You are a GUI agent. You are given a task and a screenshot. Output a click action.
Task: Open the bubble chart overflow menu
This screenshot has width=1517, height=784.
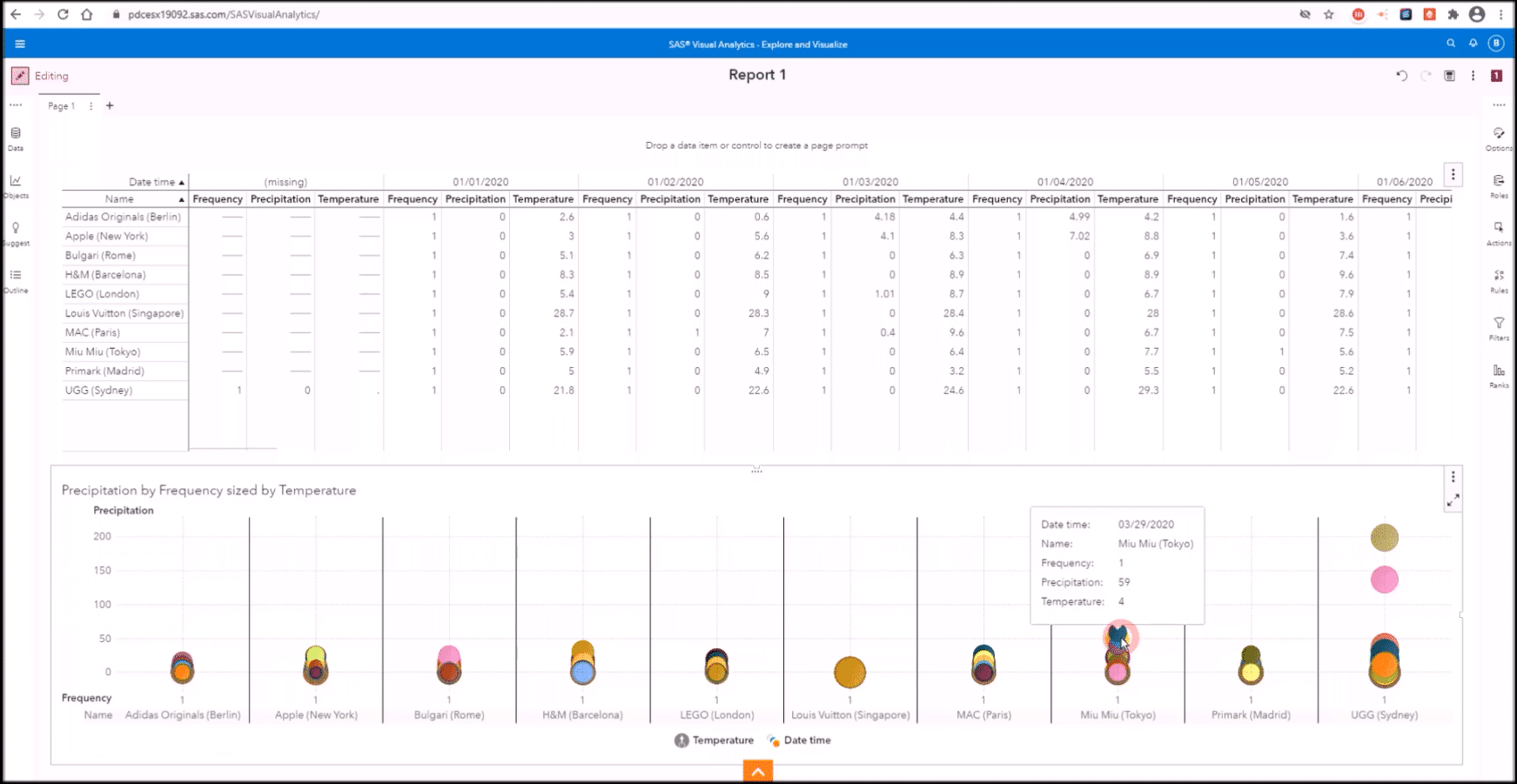1452,476
